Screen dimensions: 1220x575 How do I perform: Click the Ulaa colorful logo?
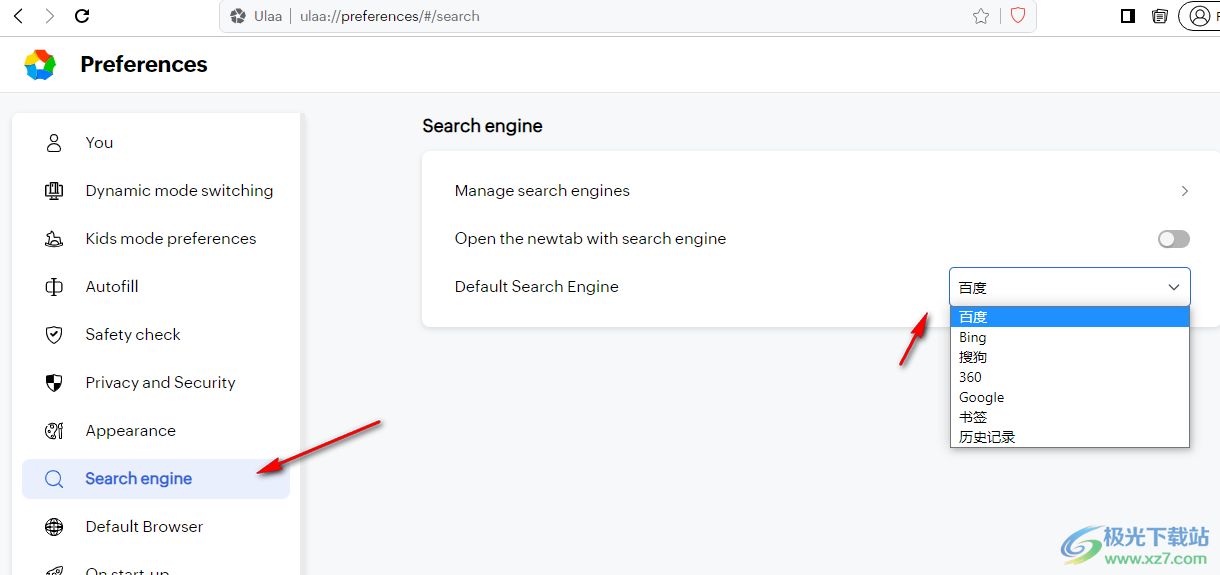point(40,64)
